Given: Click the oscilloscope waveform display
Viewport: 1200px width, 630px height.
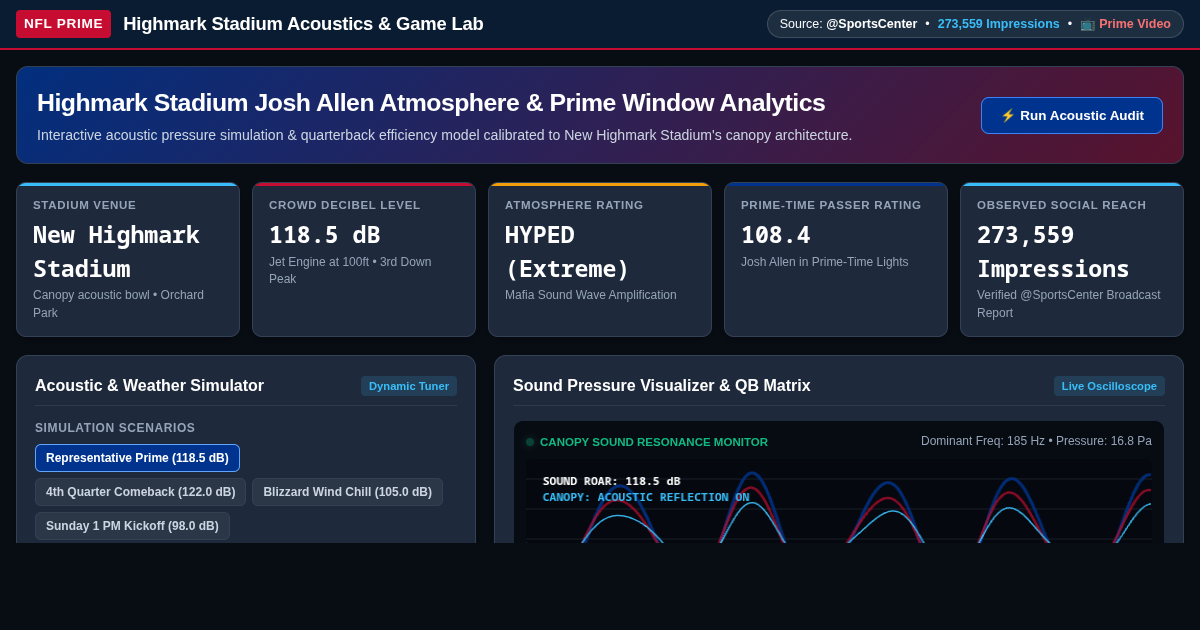Looking at the screenshot, I should coord(838,501).
